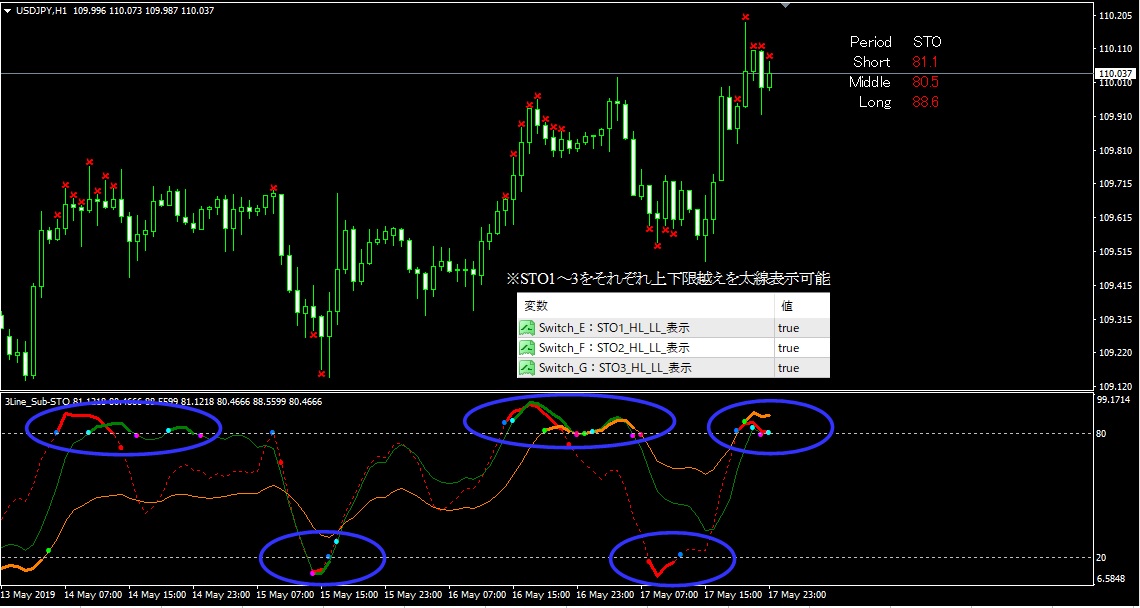Image resolution: width=1140 pixels, height=608 pixels.
Task: Open the chart menu triangle beside USDJPY,H1
Action: (7, 12)
